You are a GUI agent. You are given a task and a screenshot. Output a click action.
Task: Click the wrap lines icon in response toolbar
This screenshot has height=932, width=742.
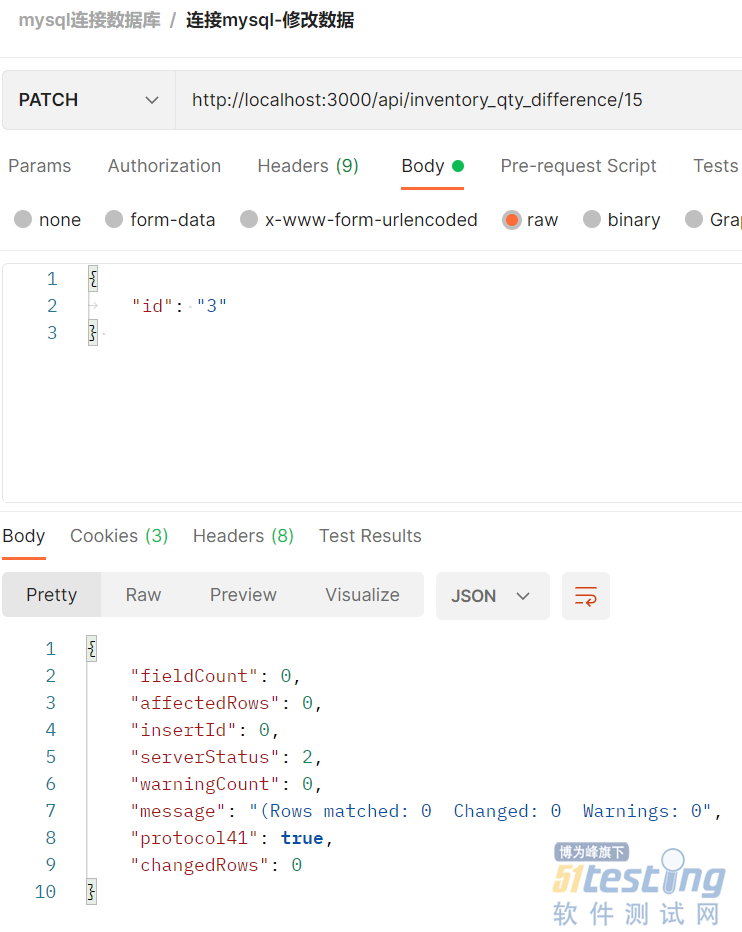click(x=586, y=596)
